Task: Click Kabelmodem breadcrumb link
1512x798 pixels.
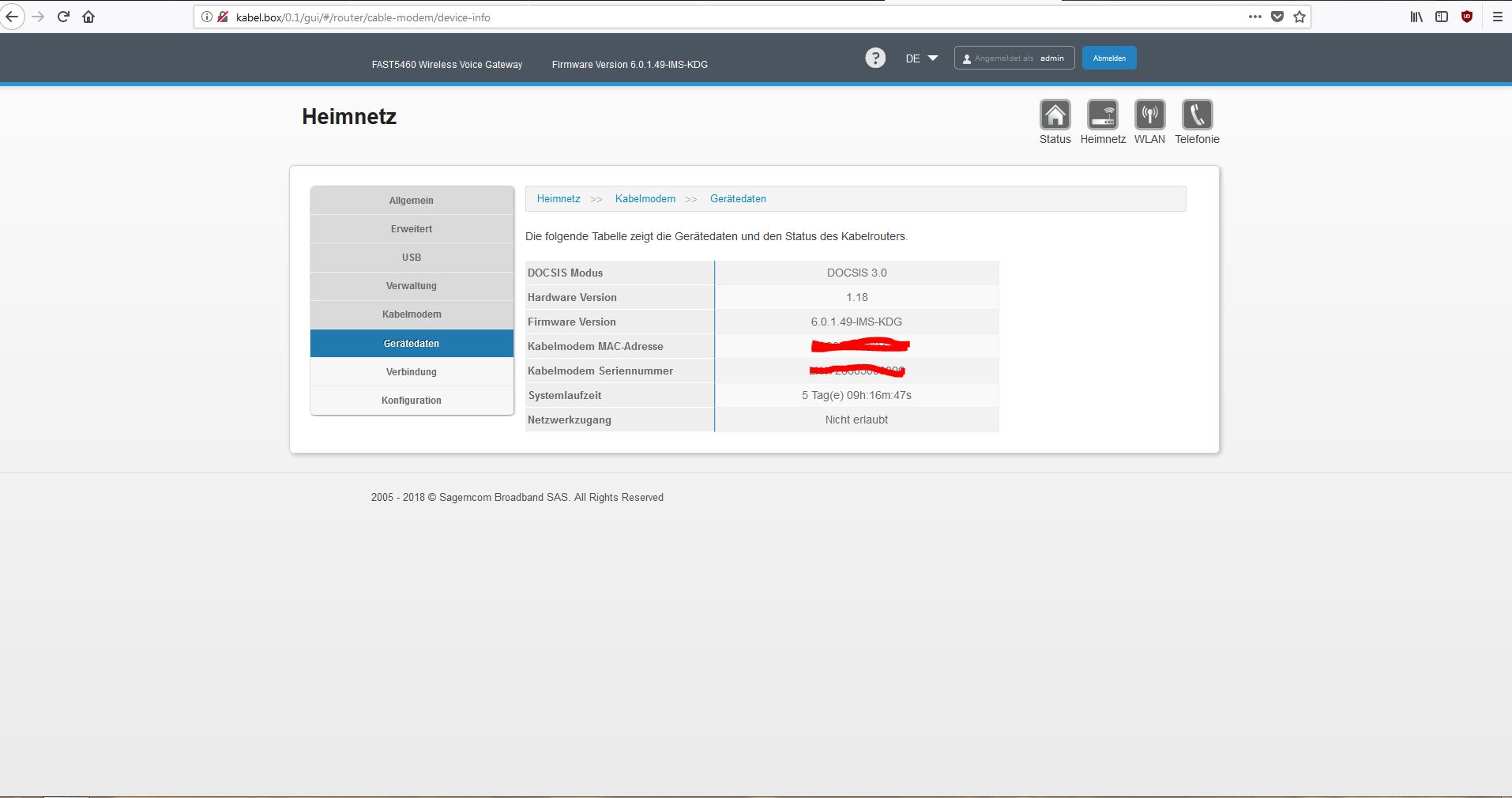Action: click(x=645, y=199)
